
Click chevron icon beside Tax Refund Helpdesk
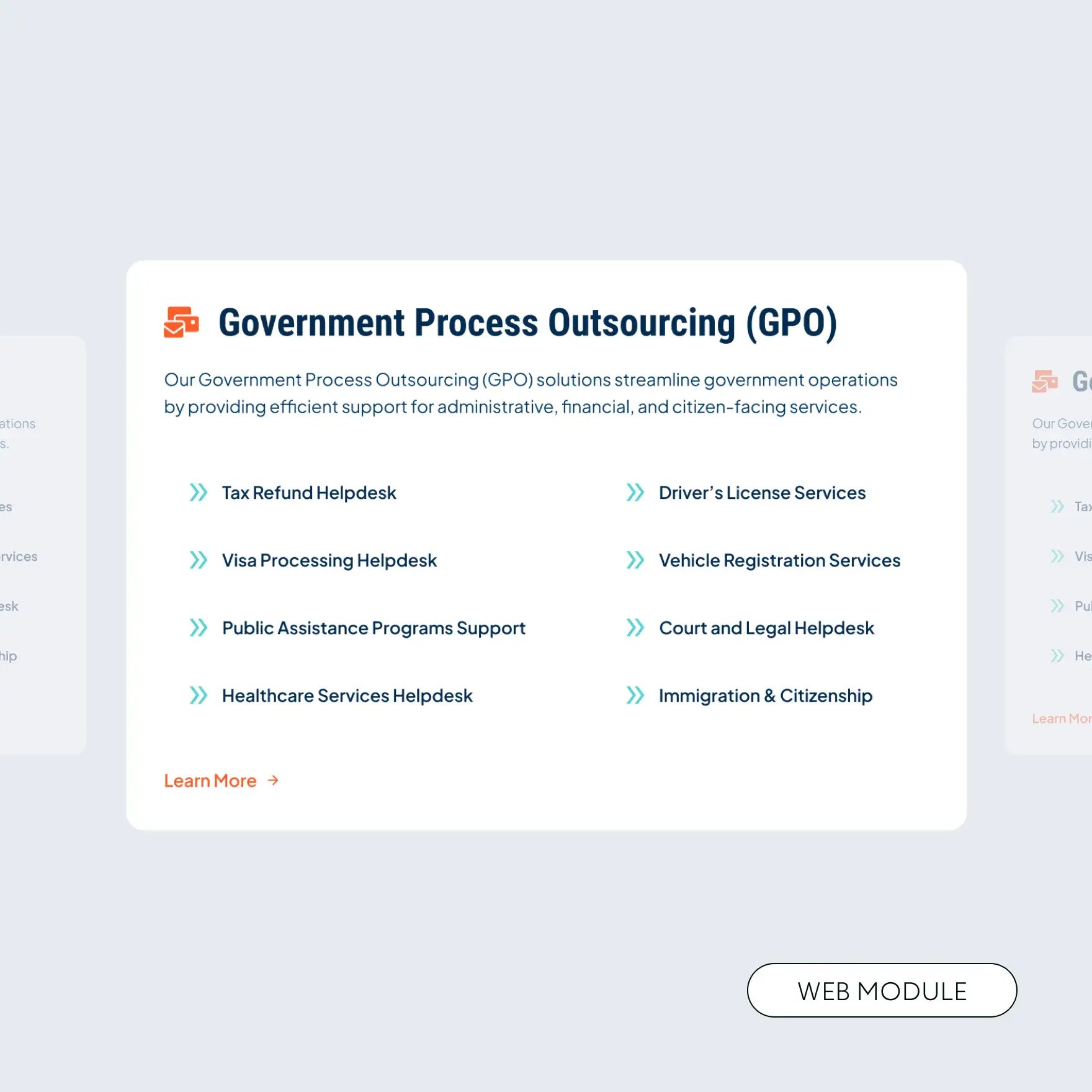pos(199,493)
